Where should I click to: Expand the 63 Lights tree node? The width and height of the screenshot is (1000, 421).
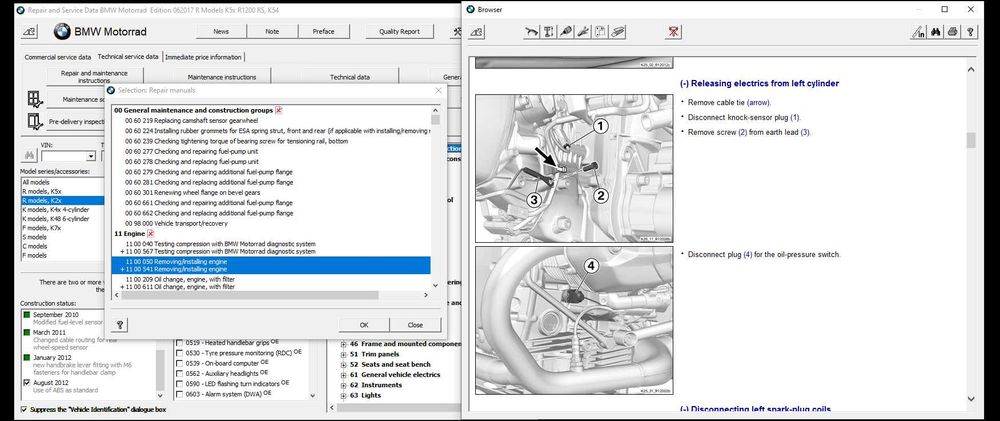344,394
